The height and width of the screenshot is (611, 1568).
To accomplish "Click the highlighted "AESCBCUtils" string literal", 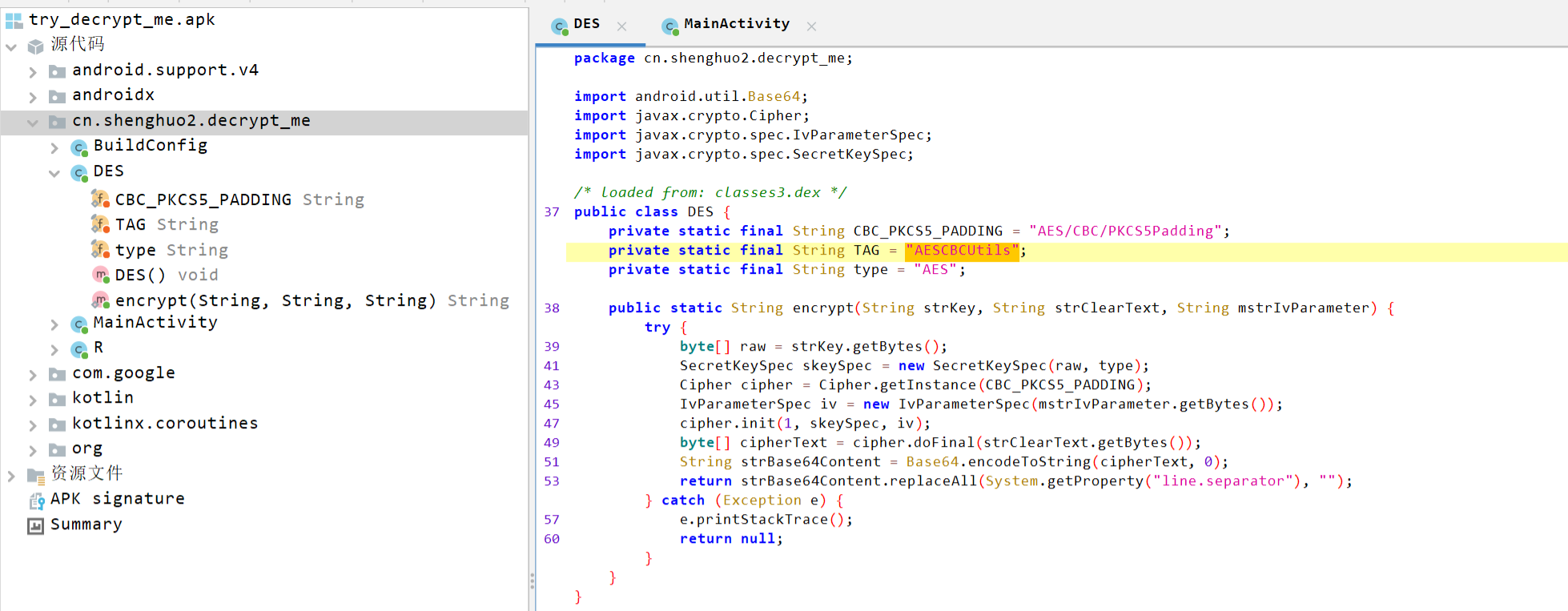I will pos(962,251).
